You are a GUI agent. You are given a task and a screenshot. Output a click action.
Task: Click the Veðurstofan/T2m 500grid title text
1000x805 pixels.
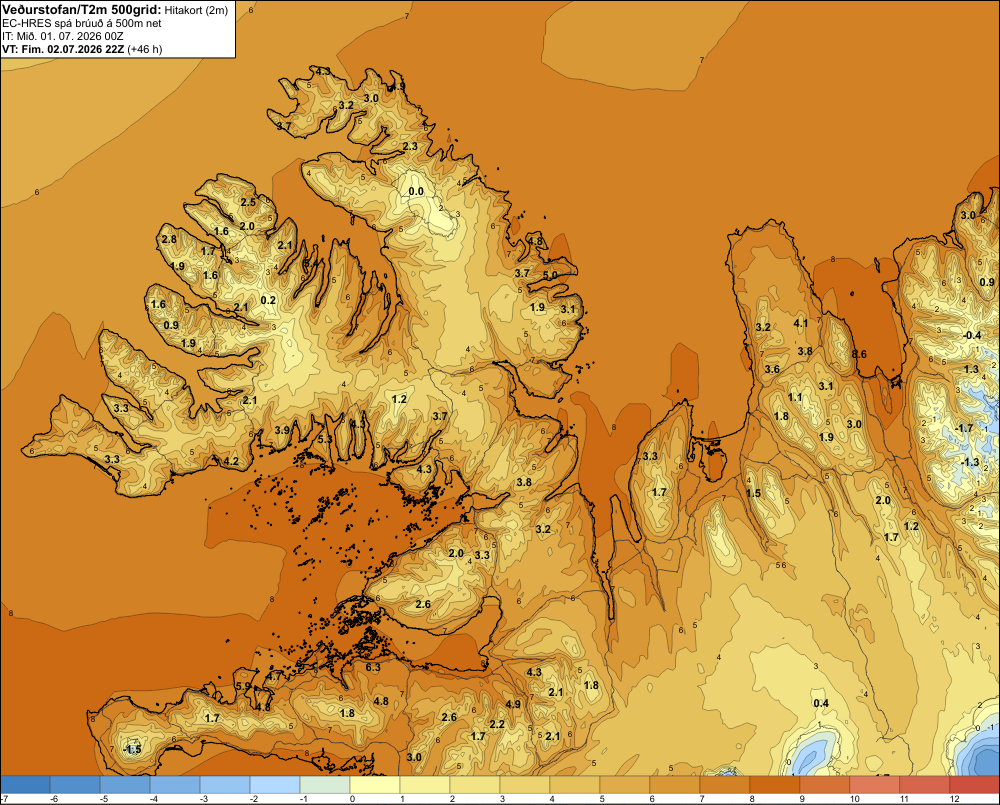[x=82, y=10]
